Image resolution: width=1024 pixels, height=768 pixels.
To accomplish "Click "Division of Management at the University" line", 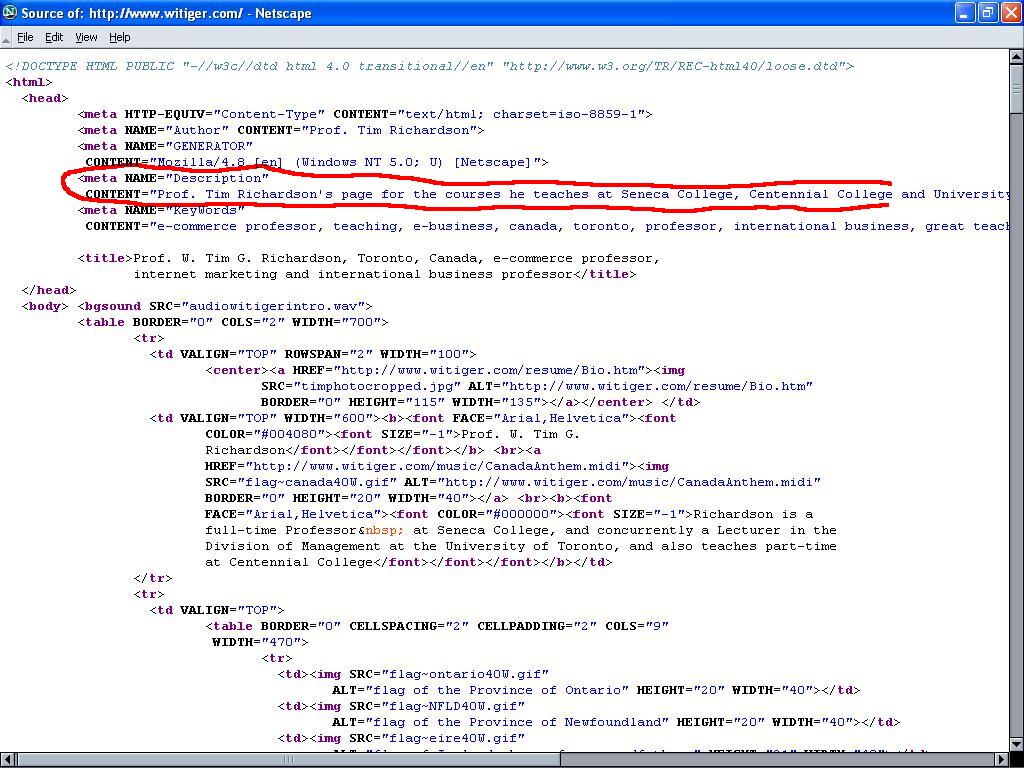I will click(520, 546).
